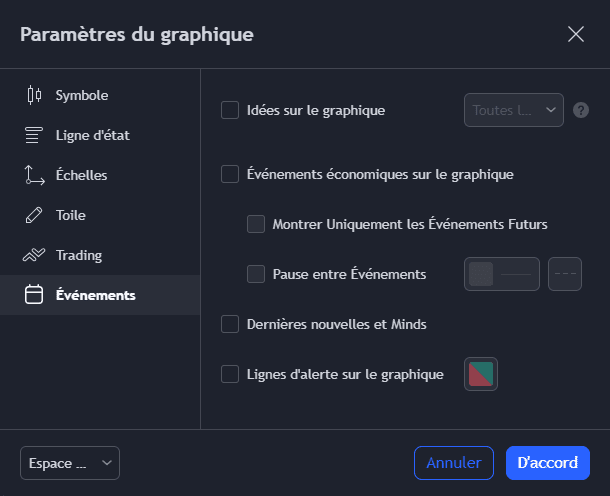Click the Symbole candlestick icon
610x496 pixels.
pos(34,96)
